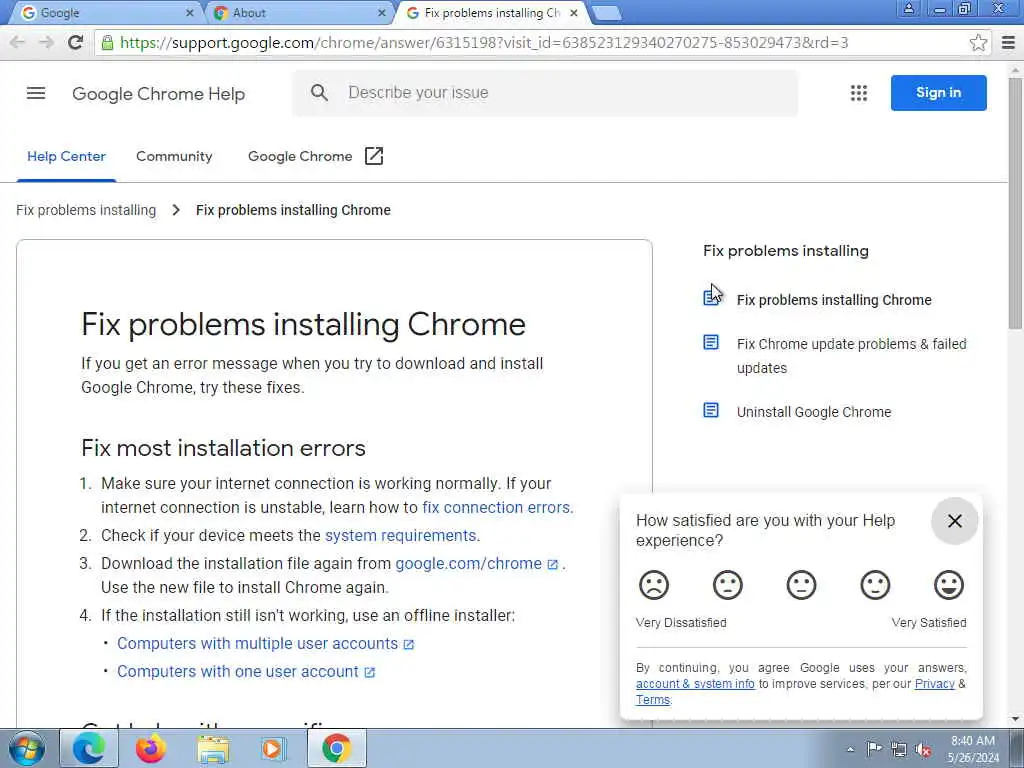Open Chrome's customize menu icon

click(1008, 43)
